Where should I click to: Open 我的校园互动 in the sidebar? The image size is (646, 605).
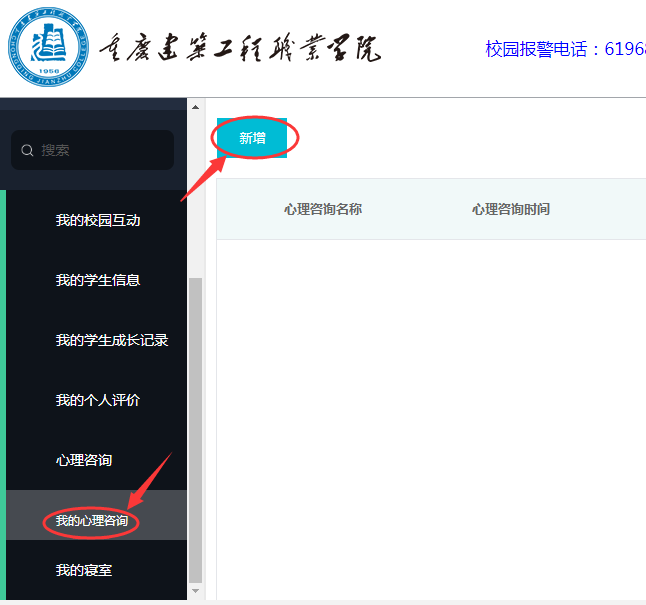[97, 220]
